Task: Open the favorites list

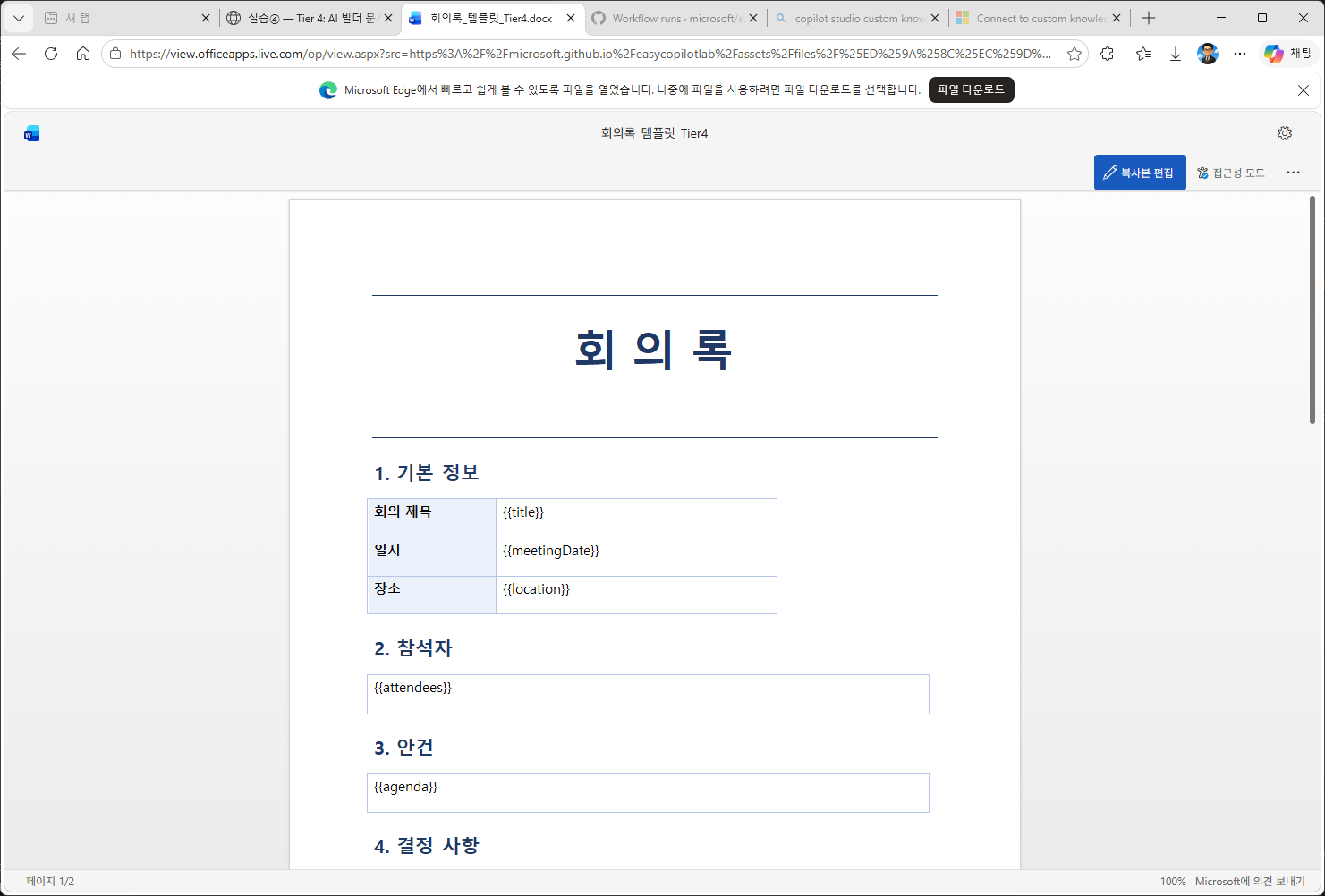Action: [x=1143, y=54]
